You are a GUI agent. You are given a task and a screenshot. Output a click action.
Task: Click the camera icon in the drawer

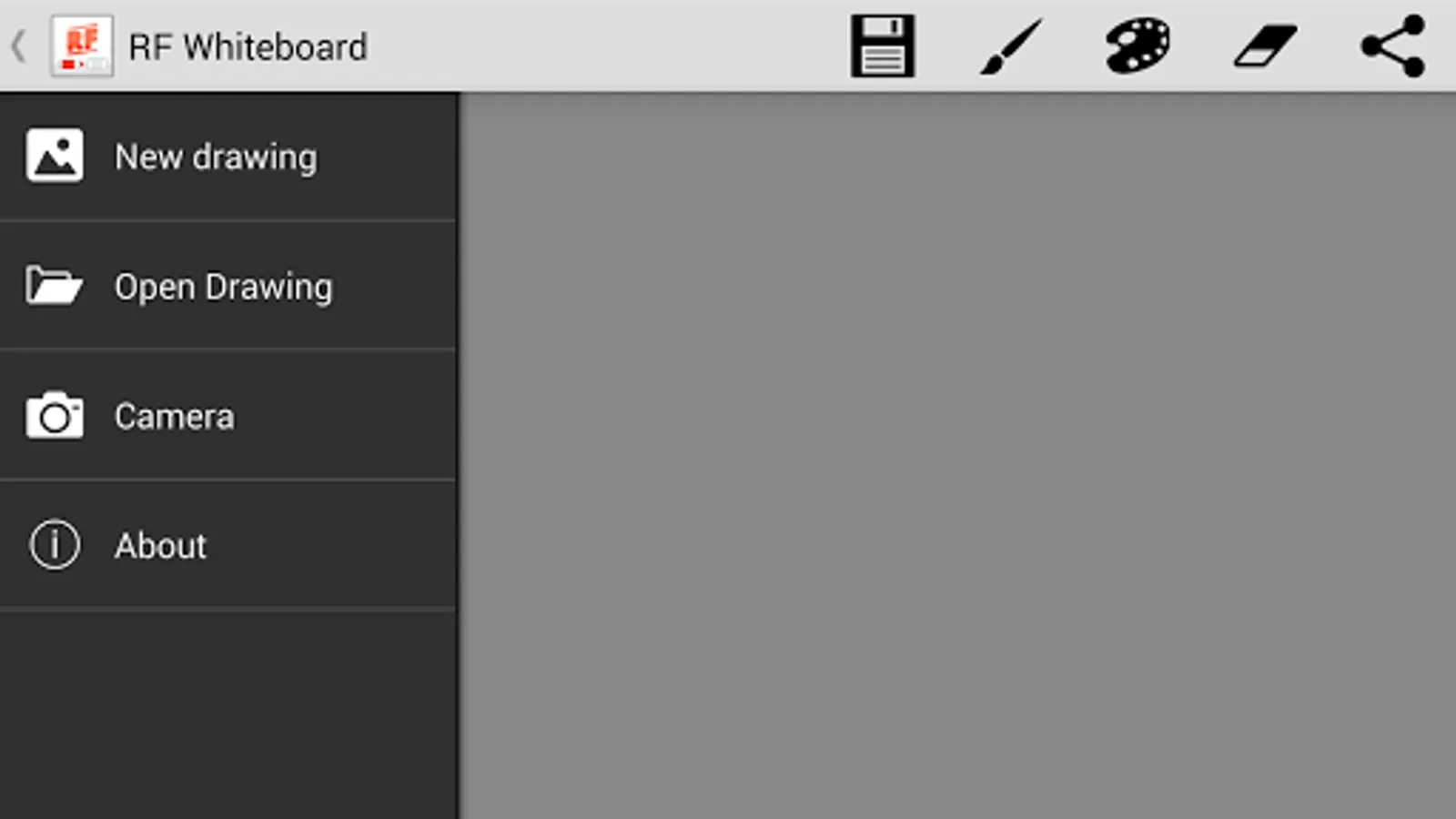tap(55, 416)
